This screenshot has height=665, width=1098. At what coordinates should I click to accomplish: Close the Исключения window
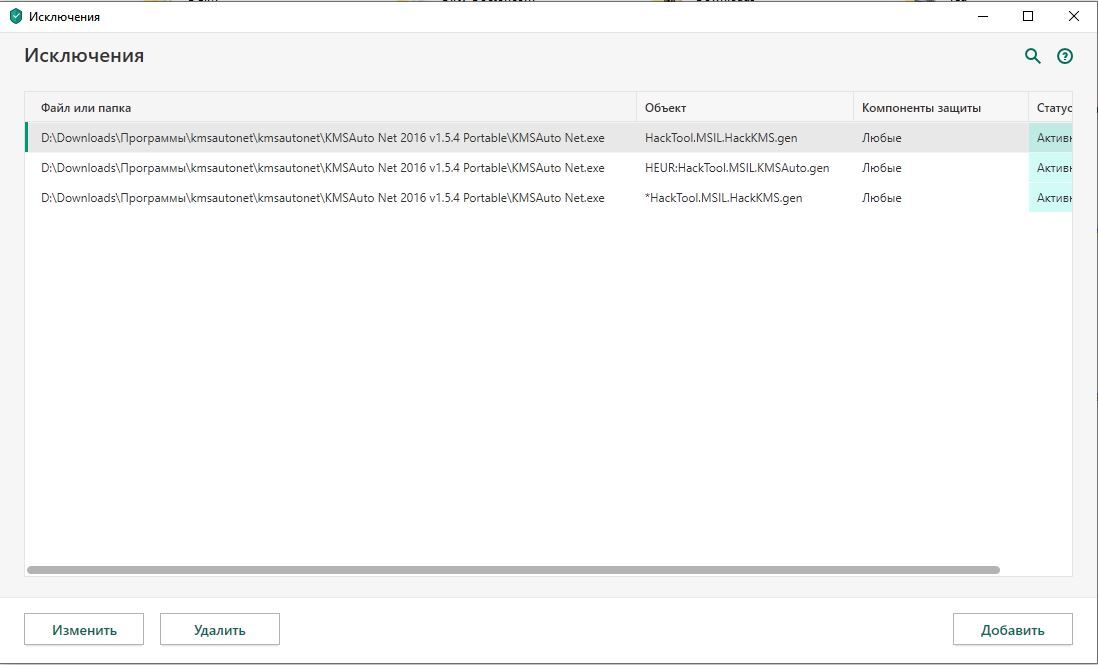1073,16
